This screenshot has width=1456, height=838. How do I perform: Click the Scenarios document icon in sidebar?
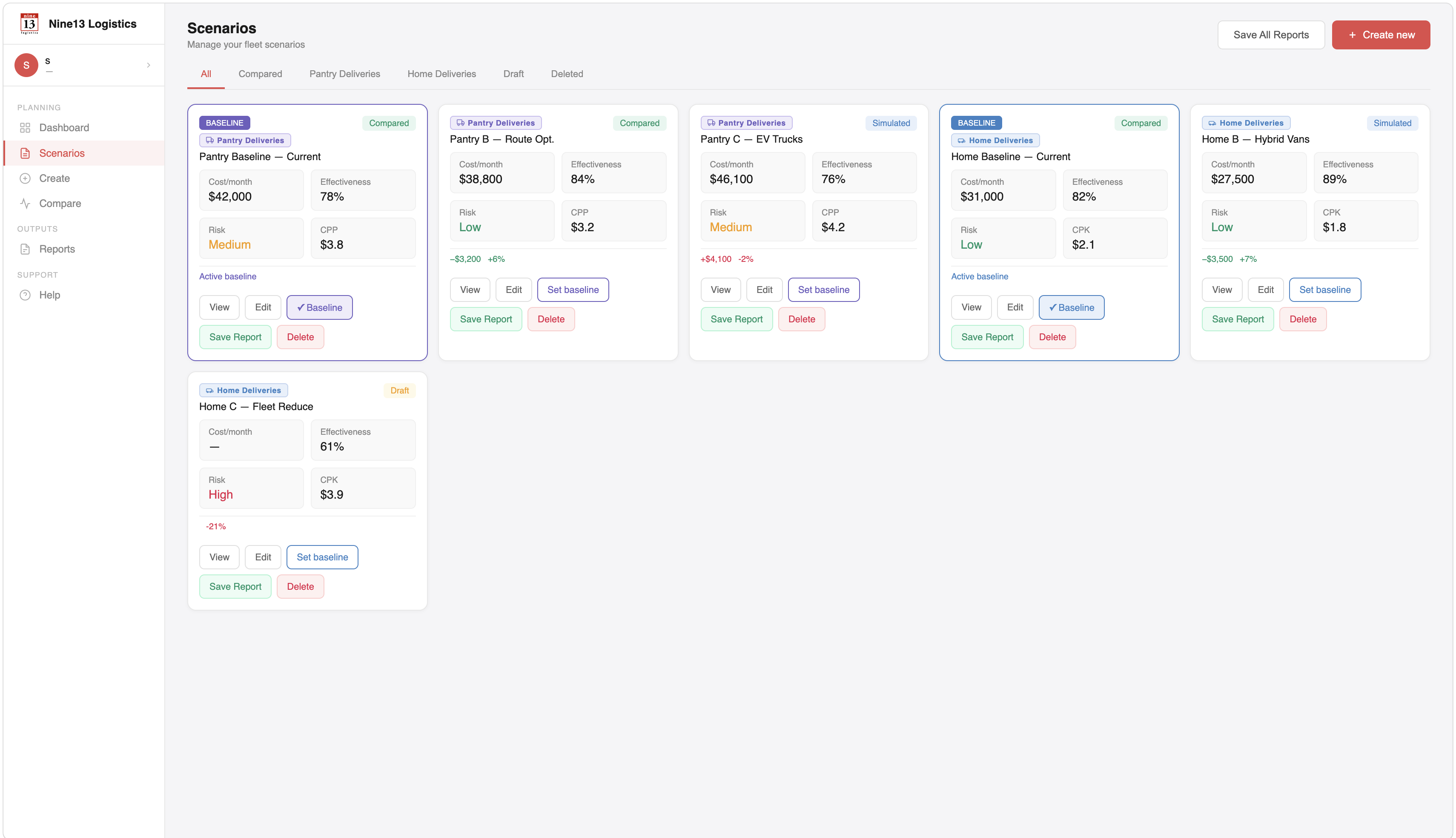tap(25, 153)
